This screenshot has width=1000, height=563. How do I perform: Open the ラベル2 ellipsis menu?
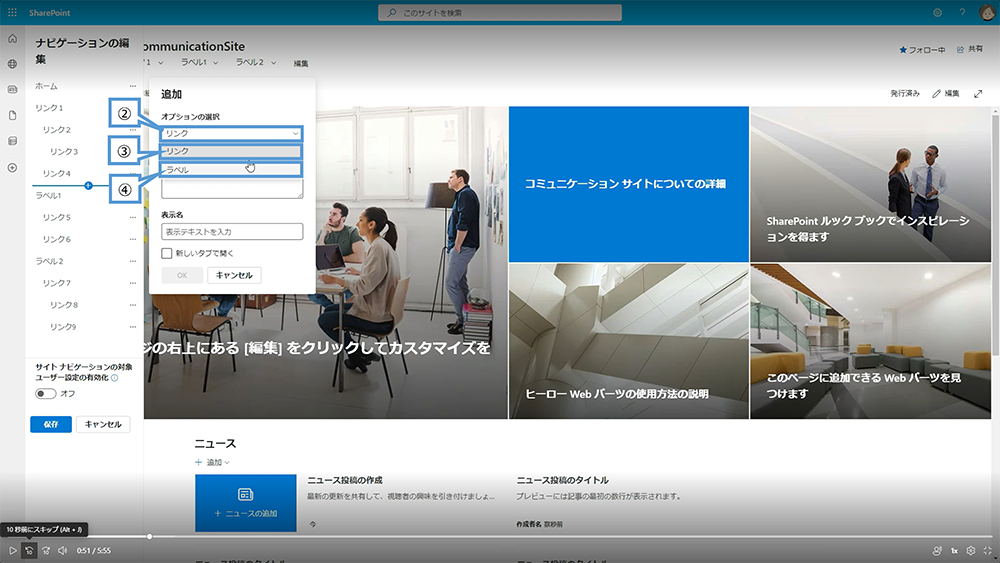[x=133, y=261]
